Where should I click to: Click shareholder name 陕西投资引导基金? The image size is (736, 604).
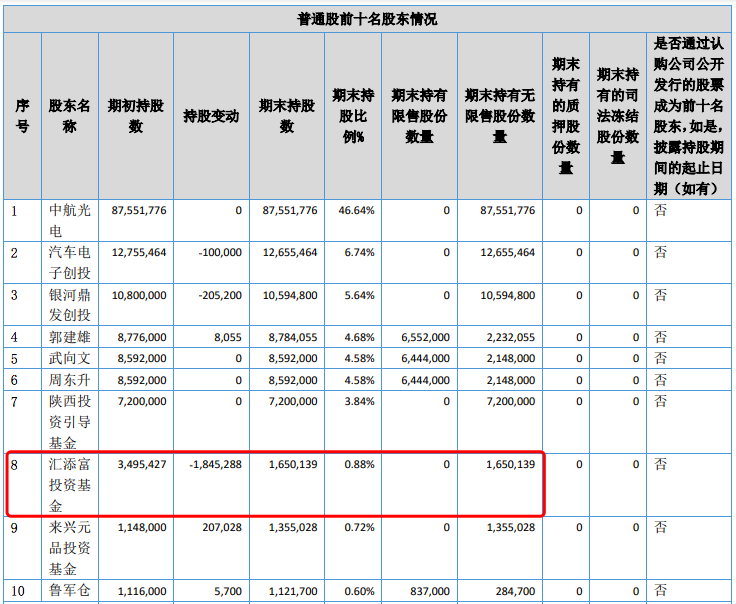tap(69, 421)
